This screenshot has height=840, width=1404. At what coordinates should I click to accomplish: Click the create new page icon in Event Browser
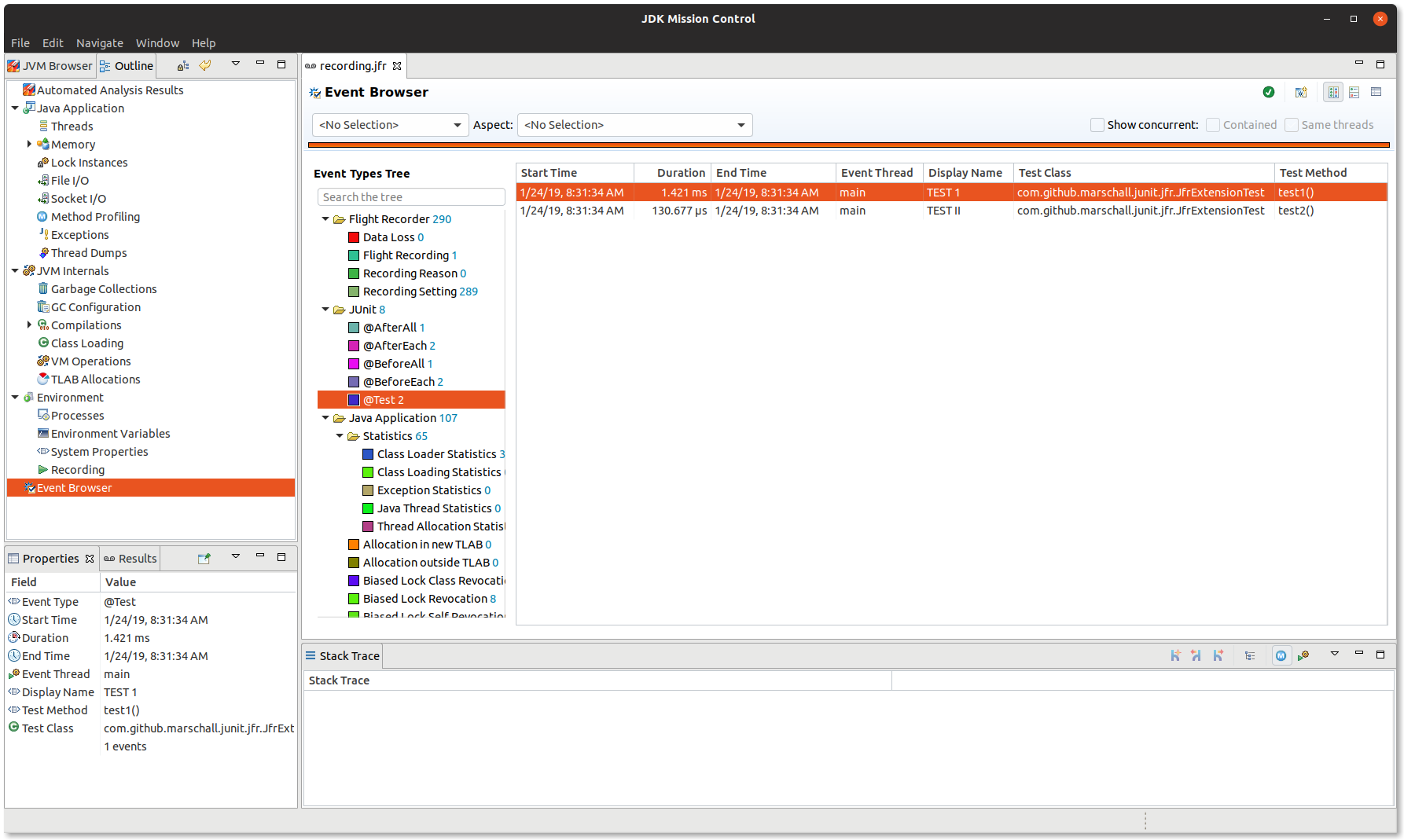pos(1301,92)
